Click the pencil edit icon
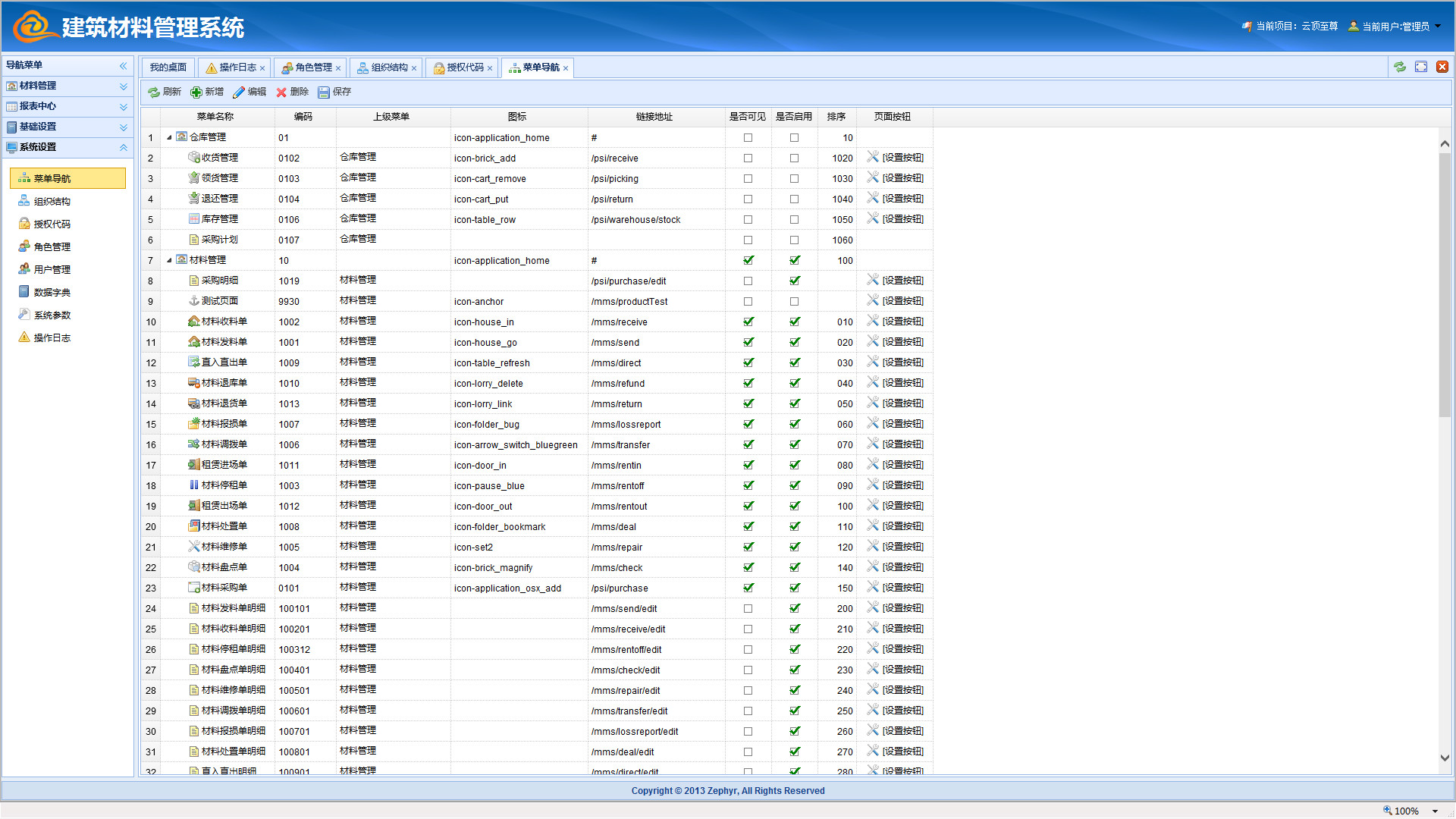The image size is (1456, 819). [x=239, y=92]
